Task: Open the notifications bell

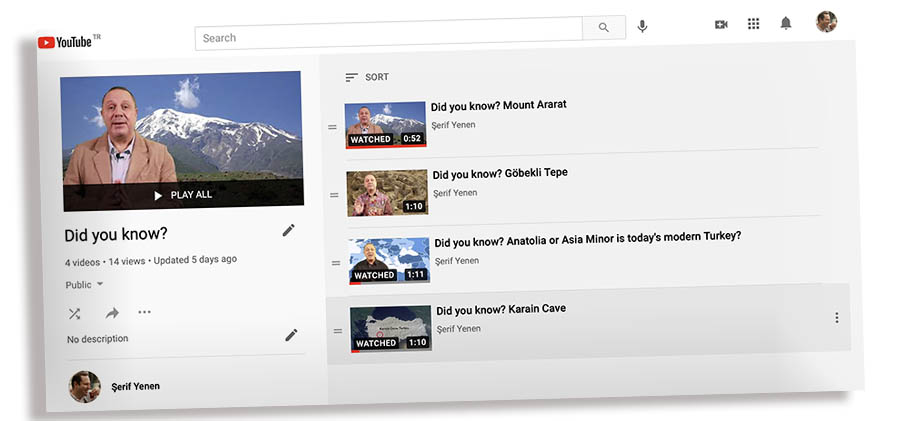Action: pyautogui.click(x=786, y=23)
